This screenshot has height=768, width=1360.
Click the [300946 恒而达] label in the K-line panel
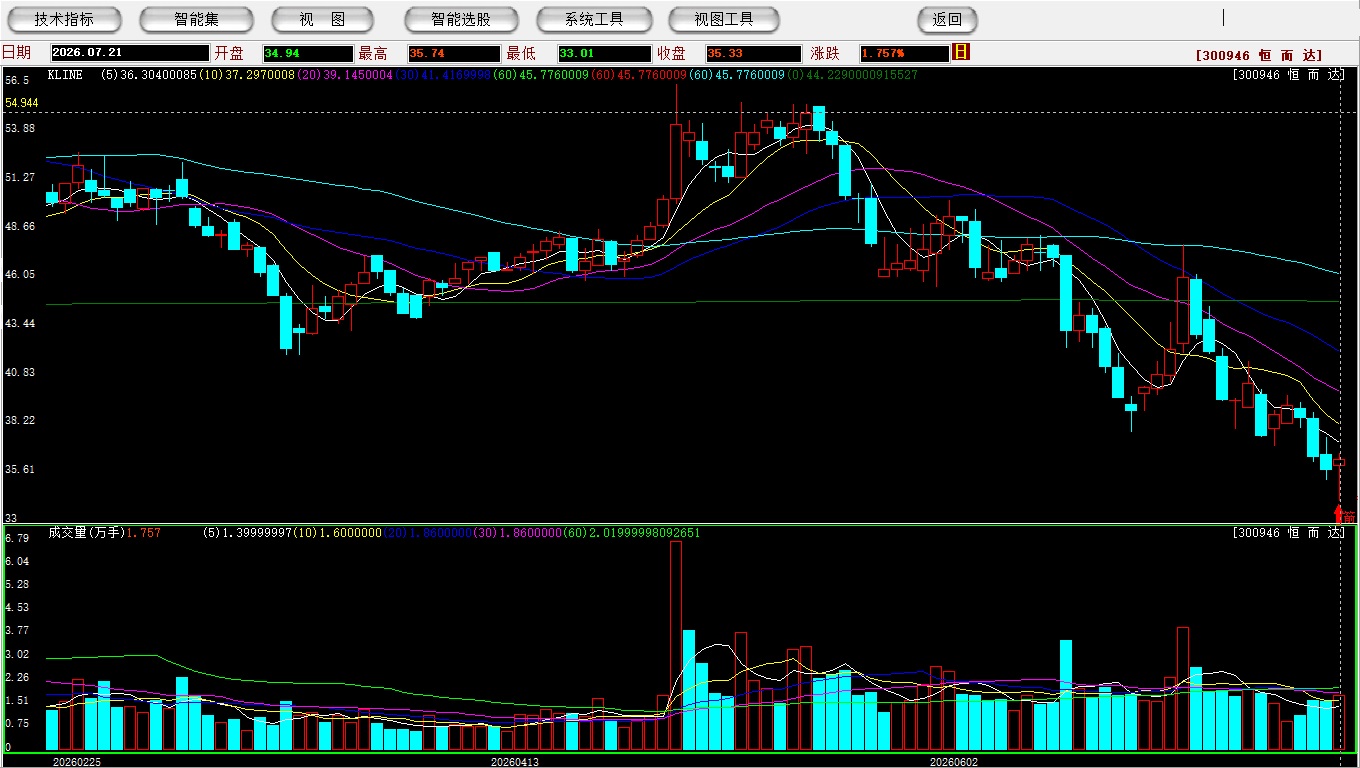coord(1287,75)
